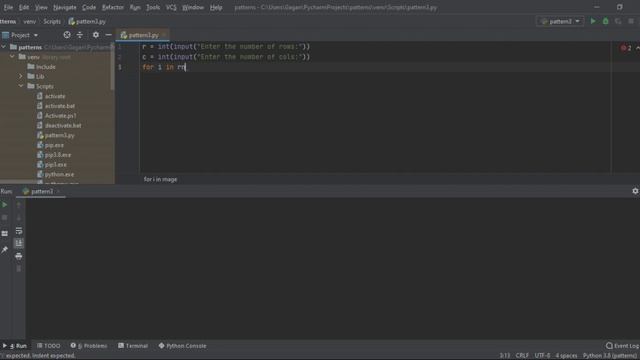
Task: Expand the error inspection chevron next to 2
Action: 637,48
